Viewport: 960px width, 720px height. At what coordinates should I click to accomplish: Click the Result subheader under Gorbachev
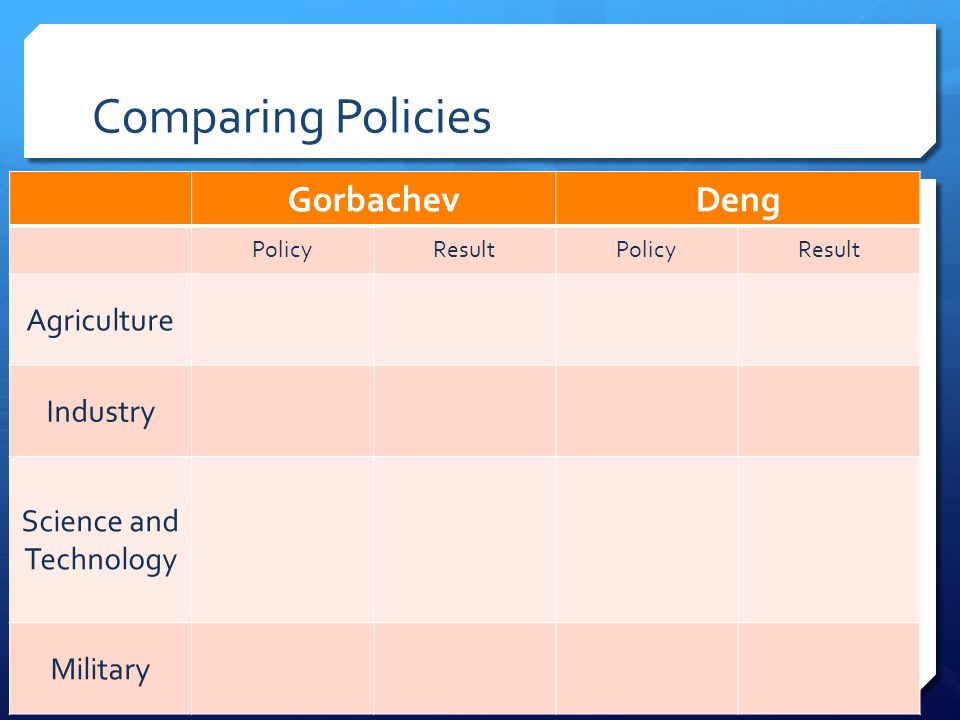click(x=464, y=250)
